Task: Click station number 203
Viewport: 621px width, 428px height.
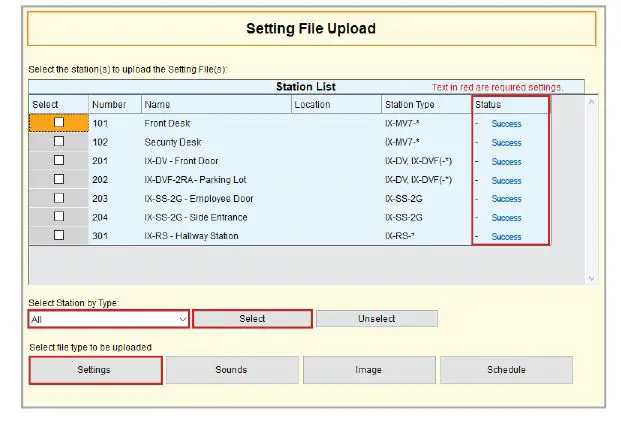Action: pos(100,198)
